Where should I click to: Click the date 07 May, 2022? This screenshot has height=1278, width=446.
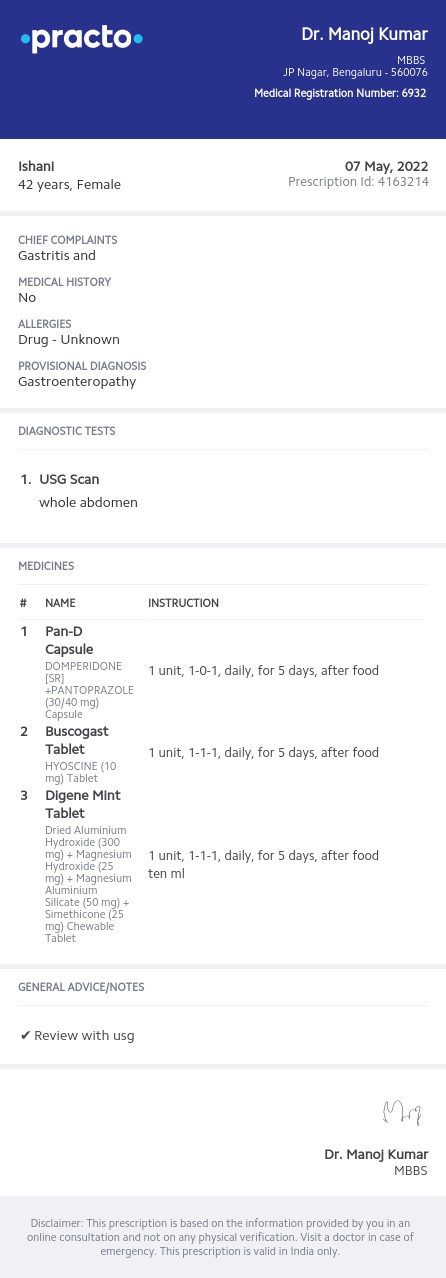pyautogui.click(x=387, y=166)
